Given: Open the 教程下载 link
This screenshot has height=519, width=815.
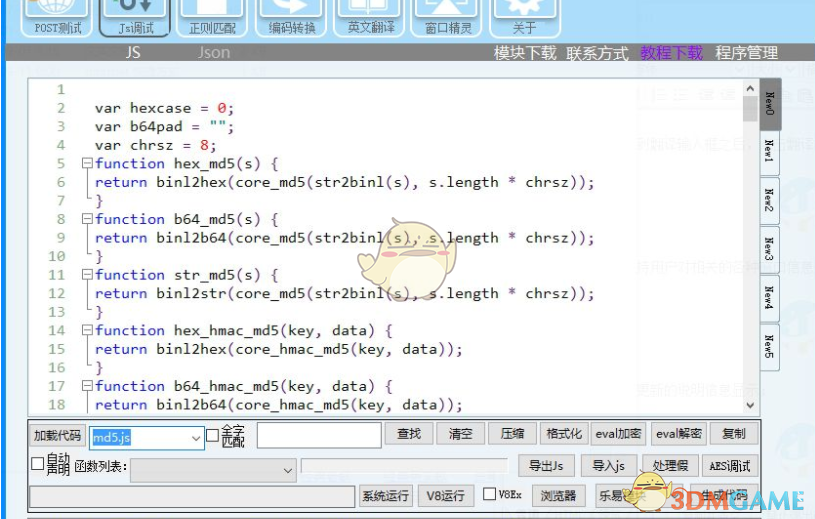Looking at the screenshot, I should [671, 53].
